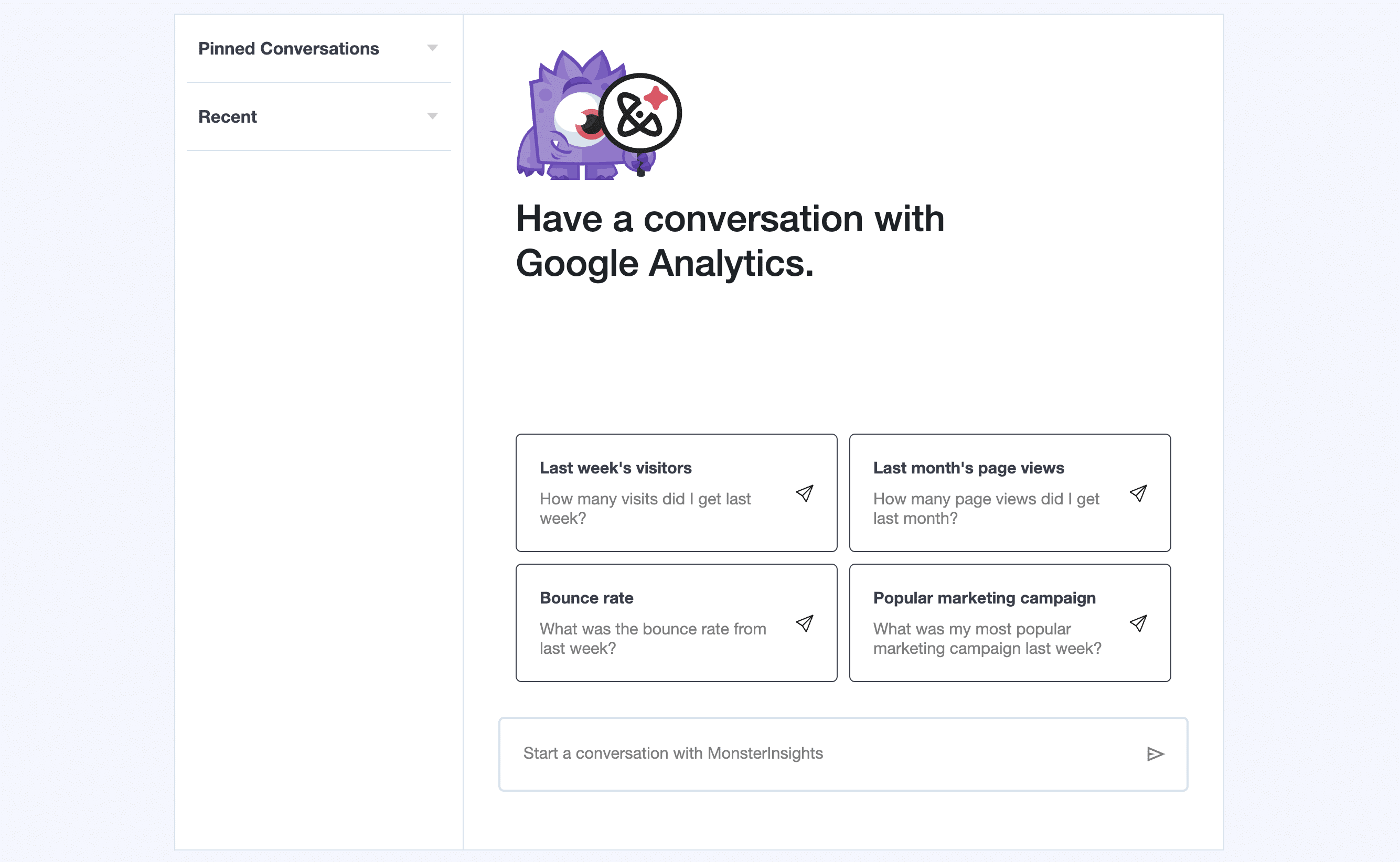This screenshot has width=1400, height=862.
Task: Click send icon on Last week's visitors card
Action: pos(805,493)
